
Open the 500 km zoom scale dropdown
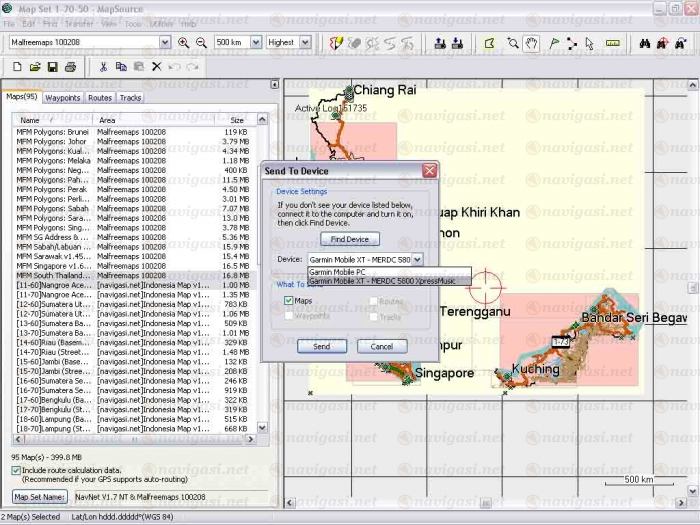256,43
